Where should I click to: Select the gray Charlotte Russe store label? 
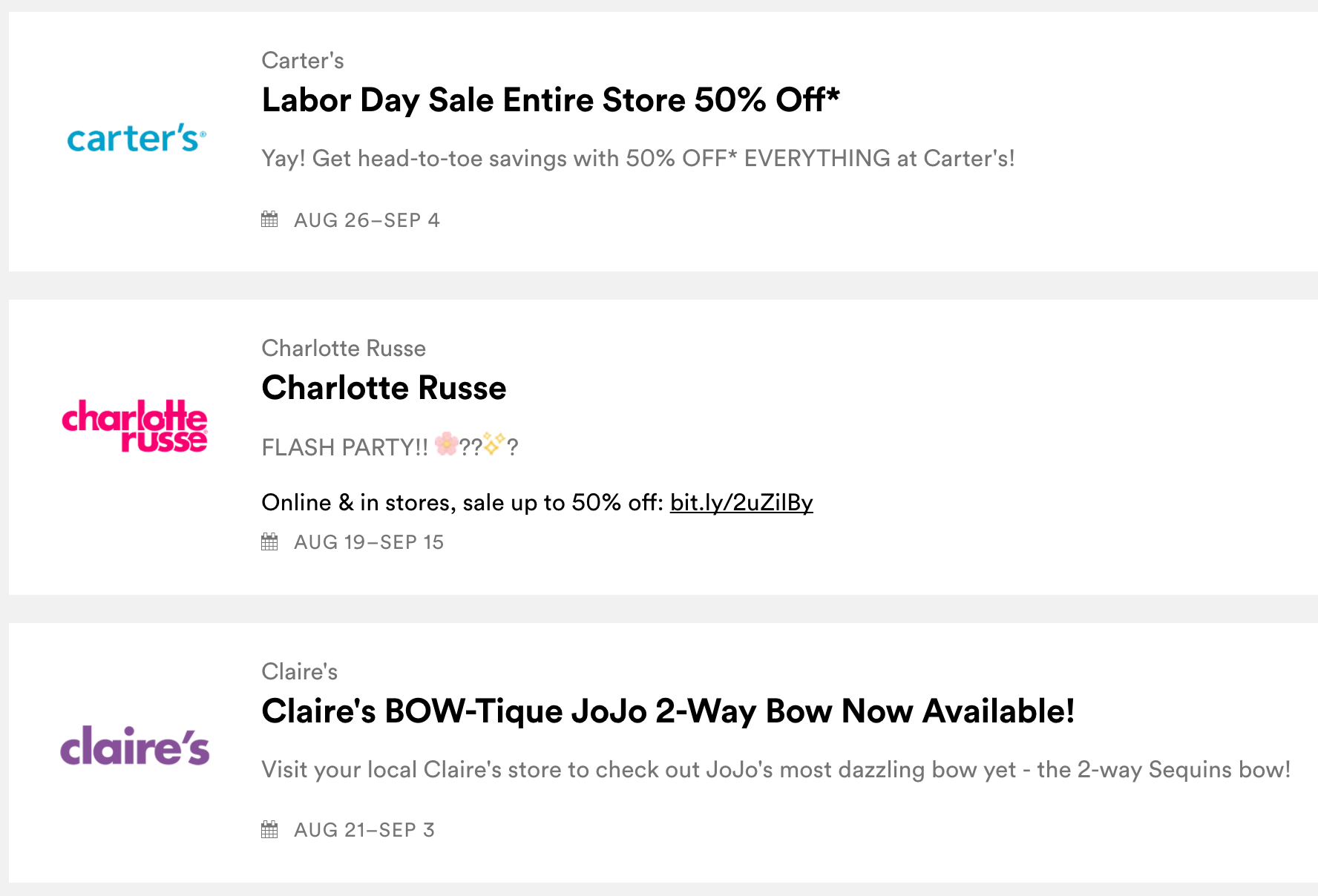click(344, 349)
